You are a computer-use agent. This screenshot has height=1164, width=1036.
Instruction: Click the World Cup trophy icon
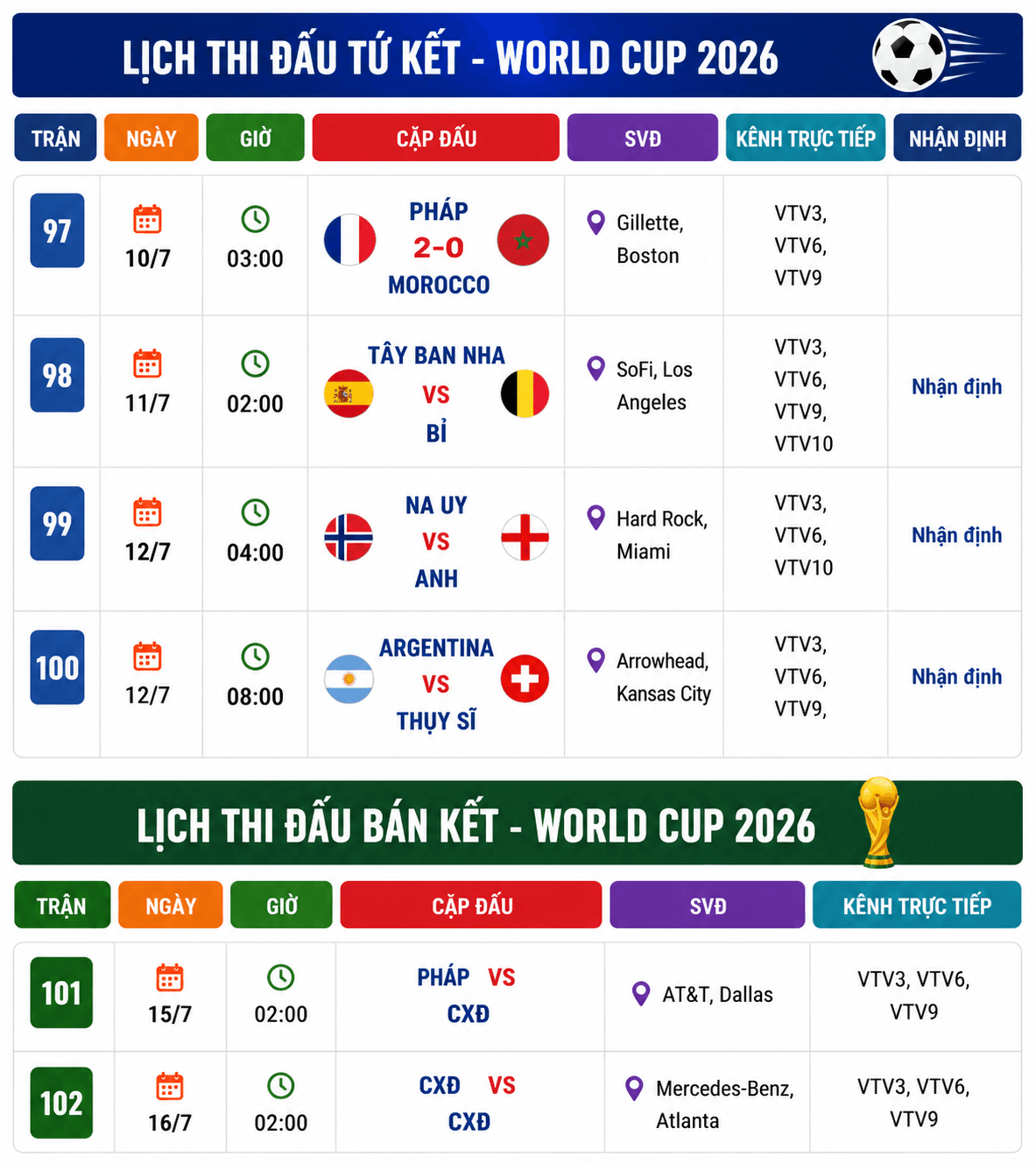(878, 822)
